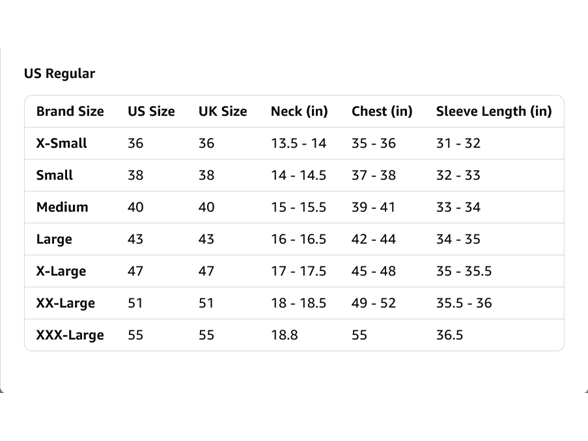The image size is (588, 441).
Task: Click neck value 13.5 - 14
Action: tap(298, 143)
